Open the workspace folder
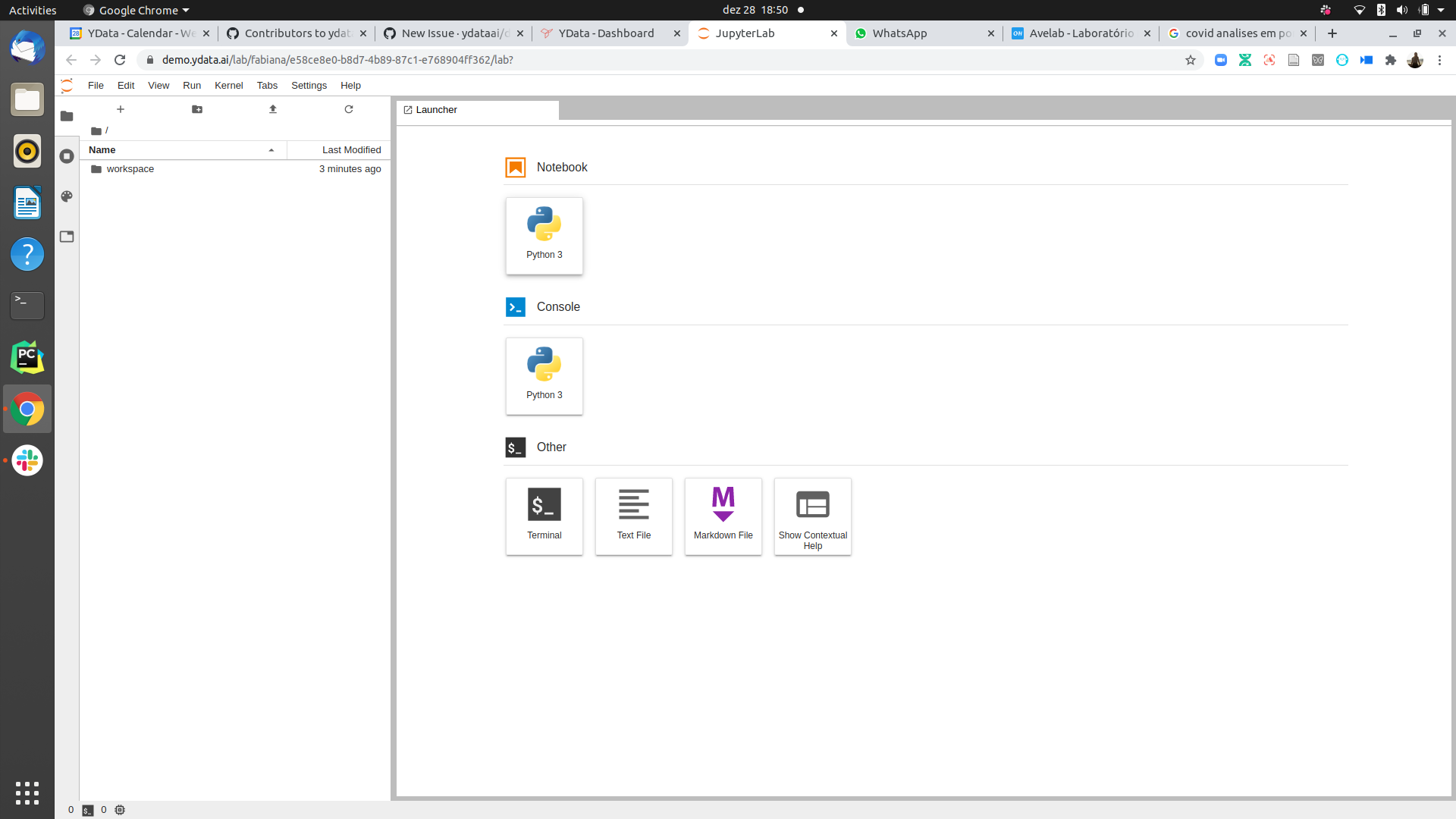The height and width of the screenshot is (819, 1456). click(x=130, y=169)
